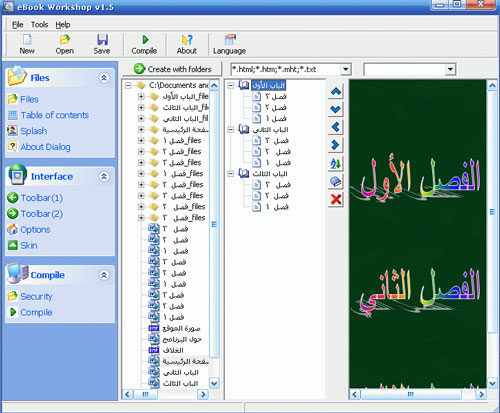Move the selected item up with the blue up arrow
This screenshot has width=500, height=413.
pos(336,91)
